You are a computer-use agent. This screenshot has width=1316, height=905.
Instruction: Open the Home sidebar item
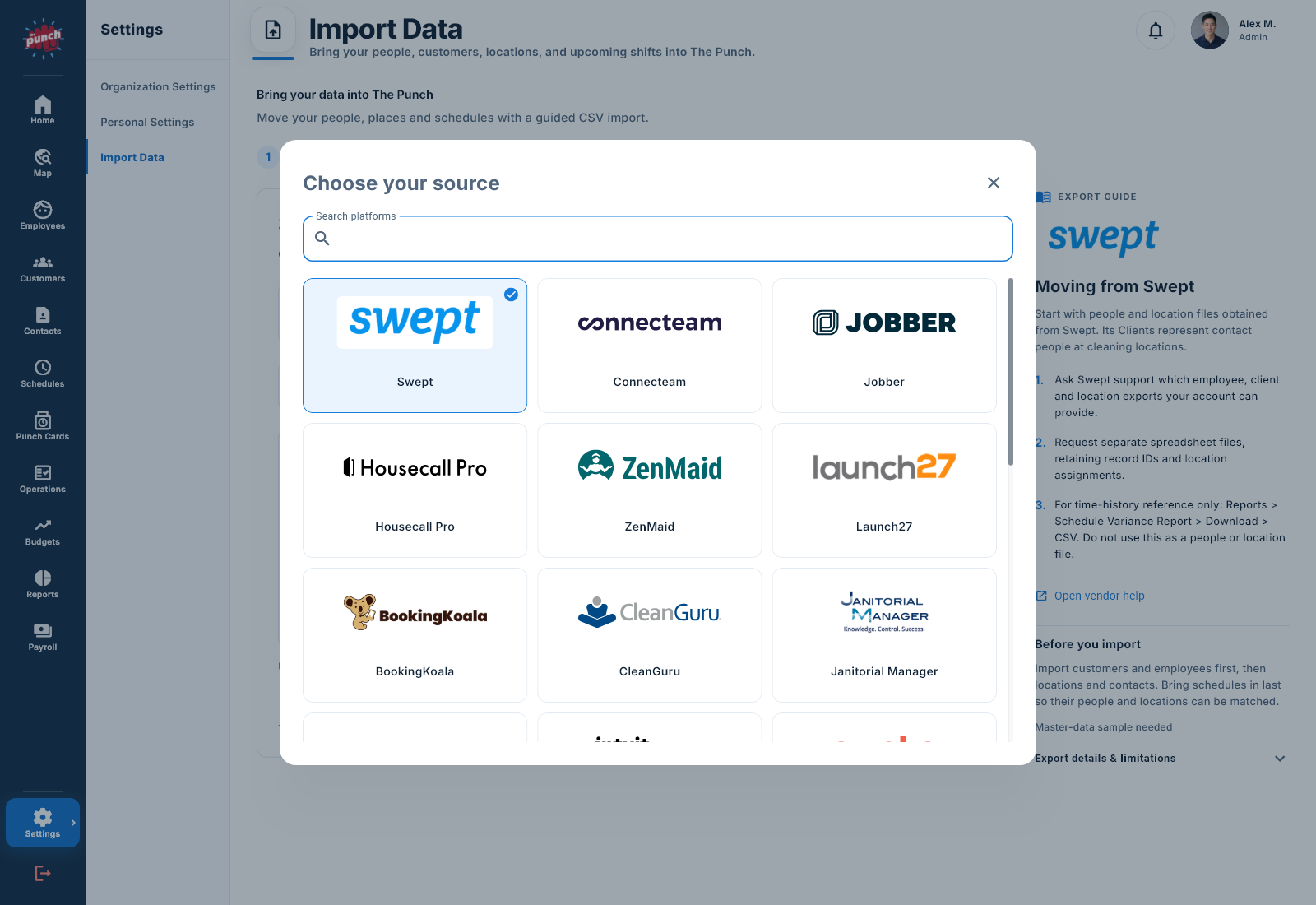point(43,110)
